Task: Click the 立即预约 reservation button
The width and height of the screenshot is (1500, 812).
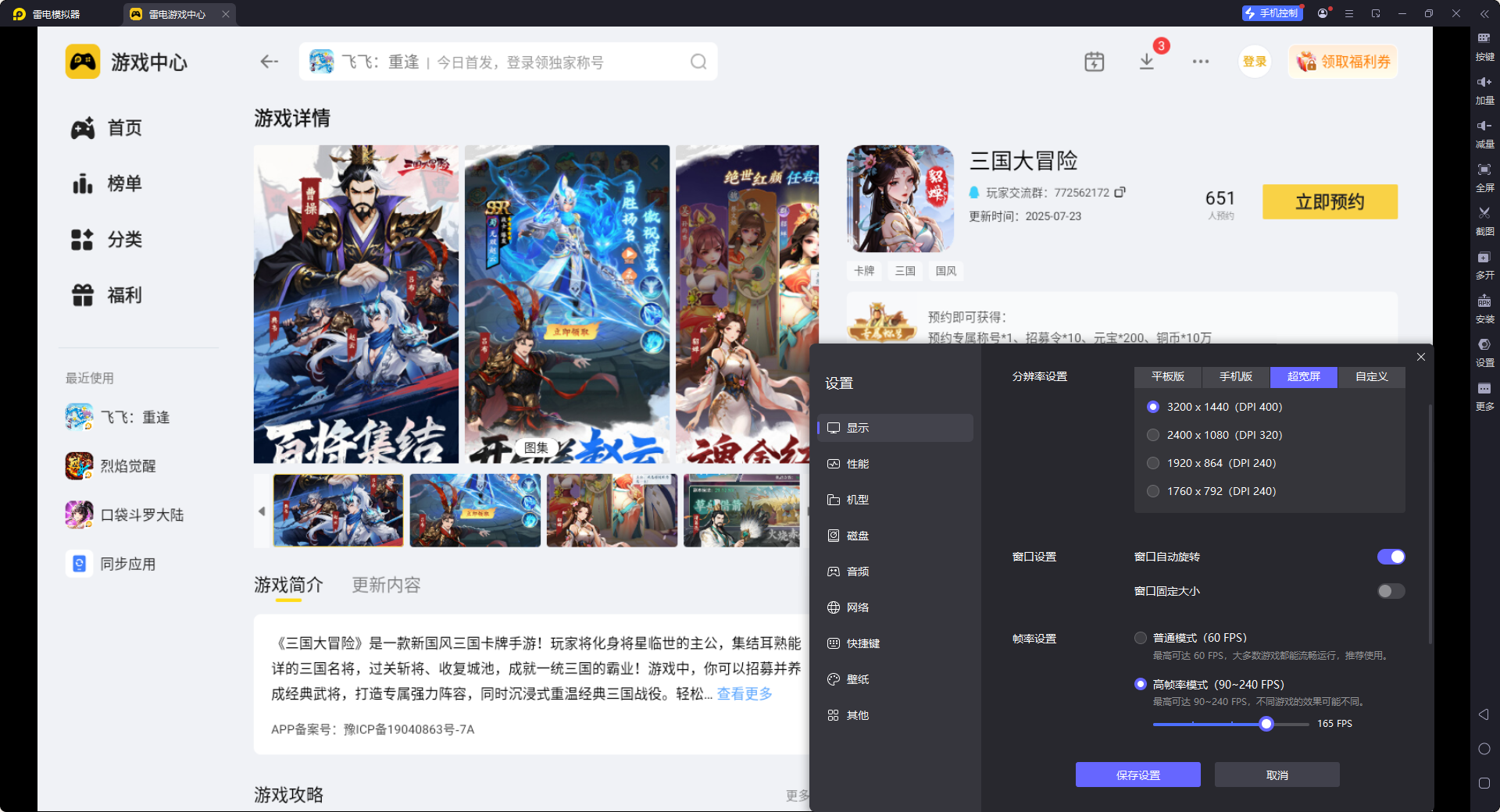Action: pos(1330,201)
